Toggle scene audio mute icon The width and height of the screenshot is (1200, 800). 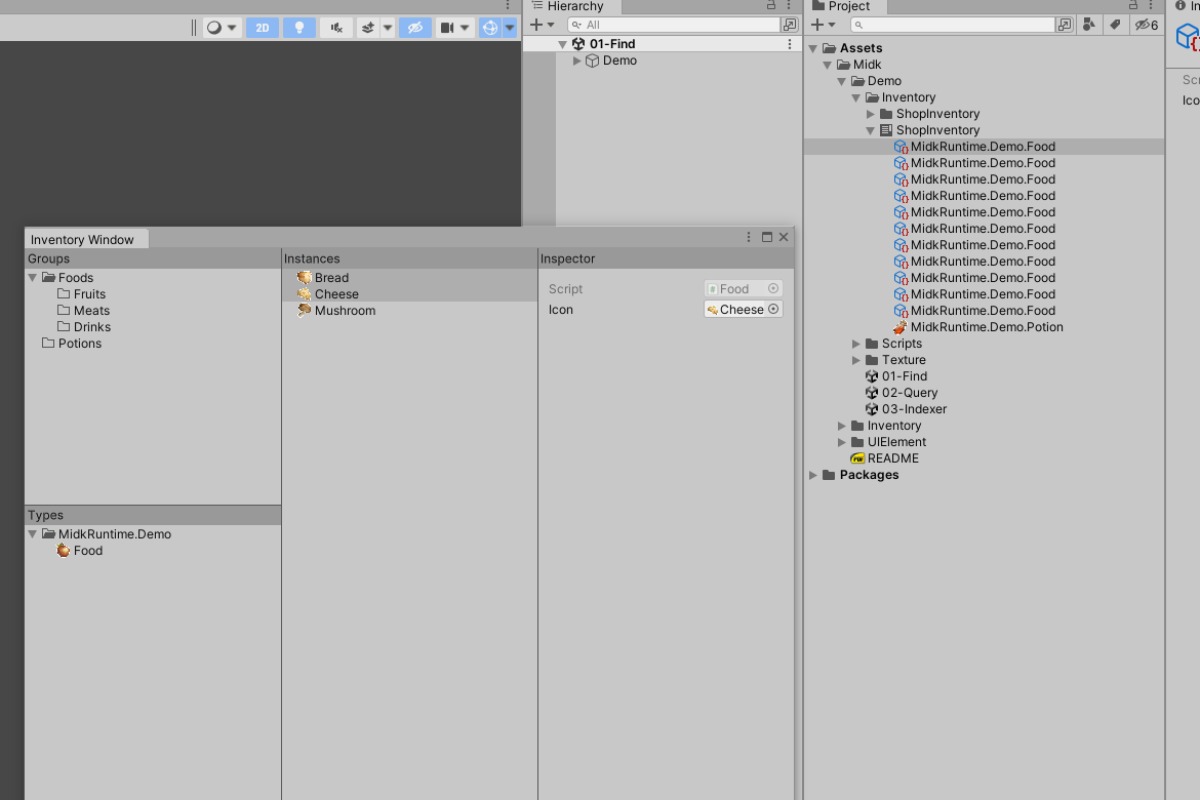click(x=336, y=27)
